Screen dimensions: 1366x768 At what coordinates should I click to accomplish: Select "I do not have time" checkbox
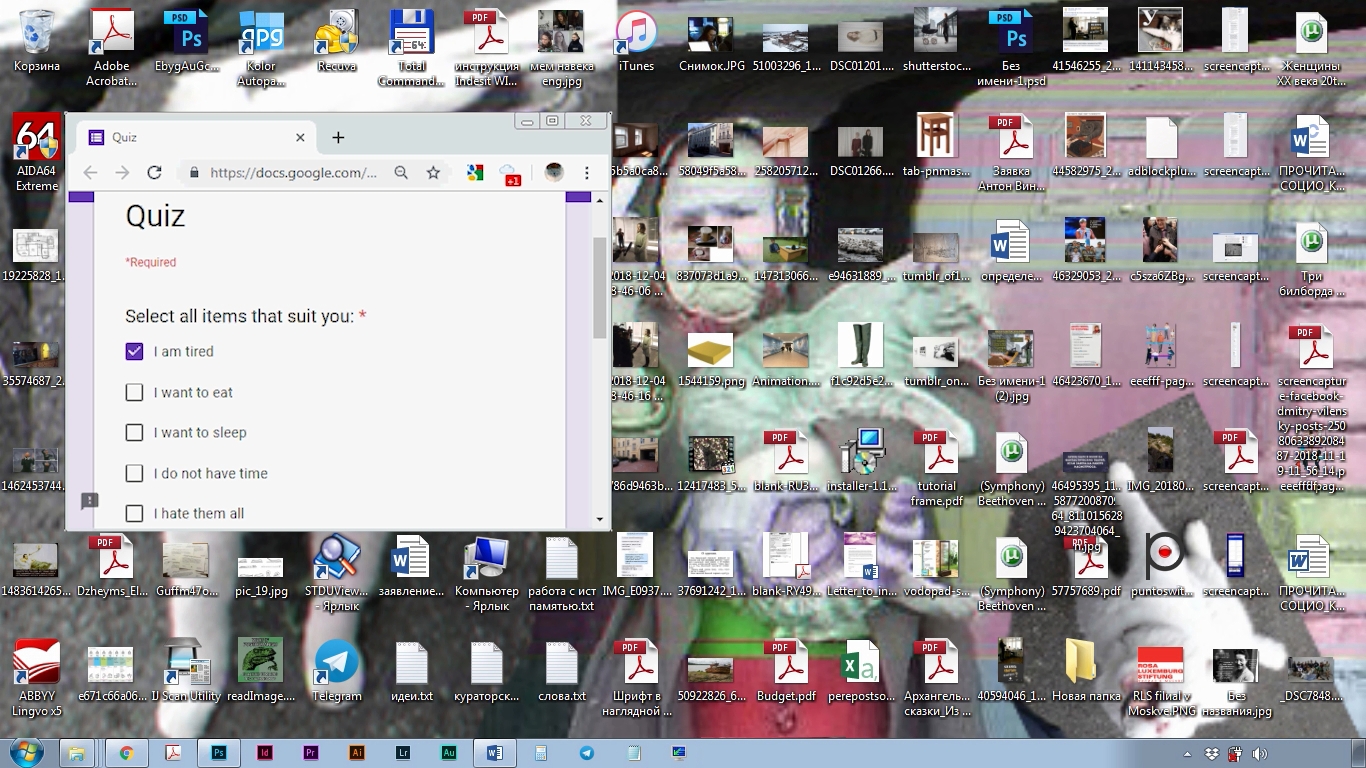134,473
